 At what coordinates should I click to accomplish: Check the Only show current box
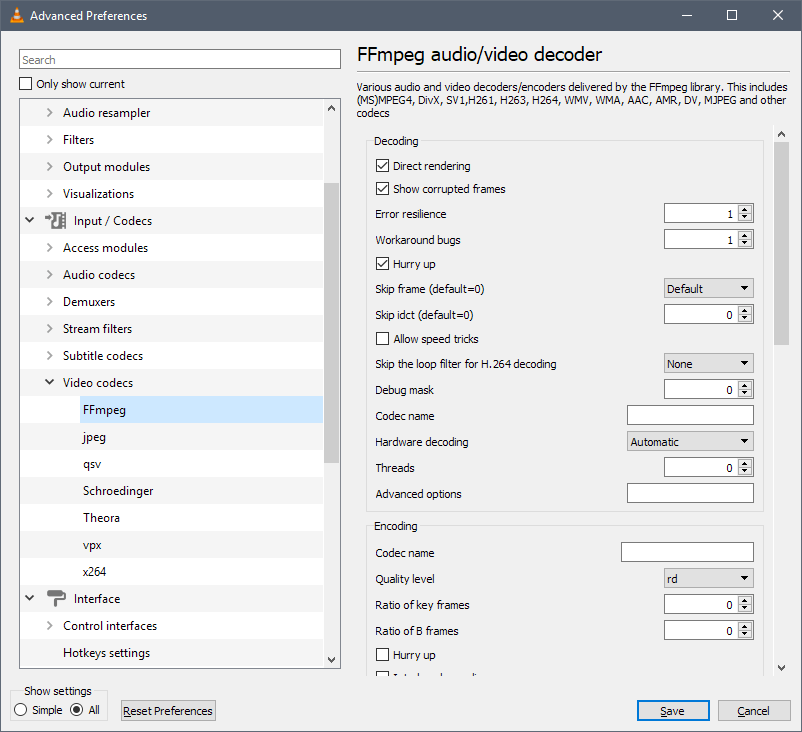point(24,84)
